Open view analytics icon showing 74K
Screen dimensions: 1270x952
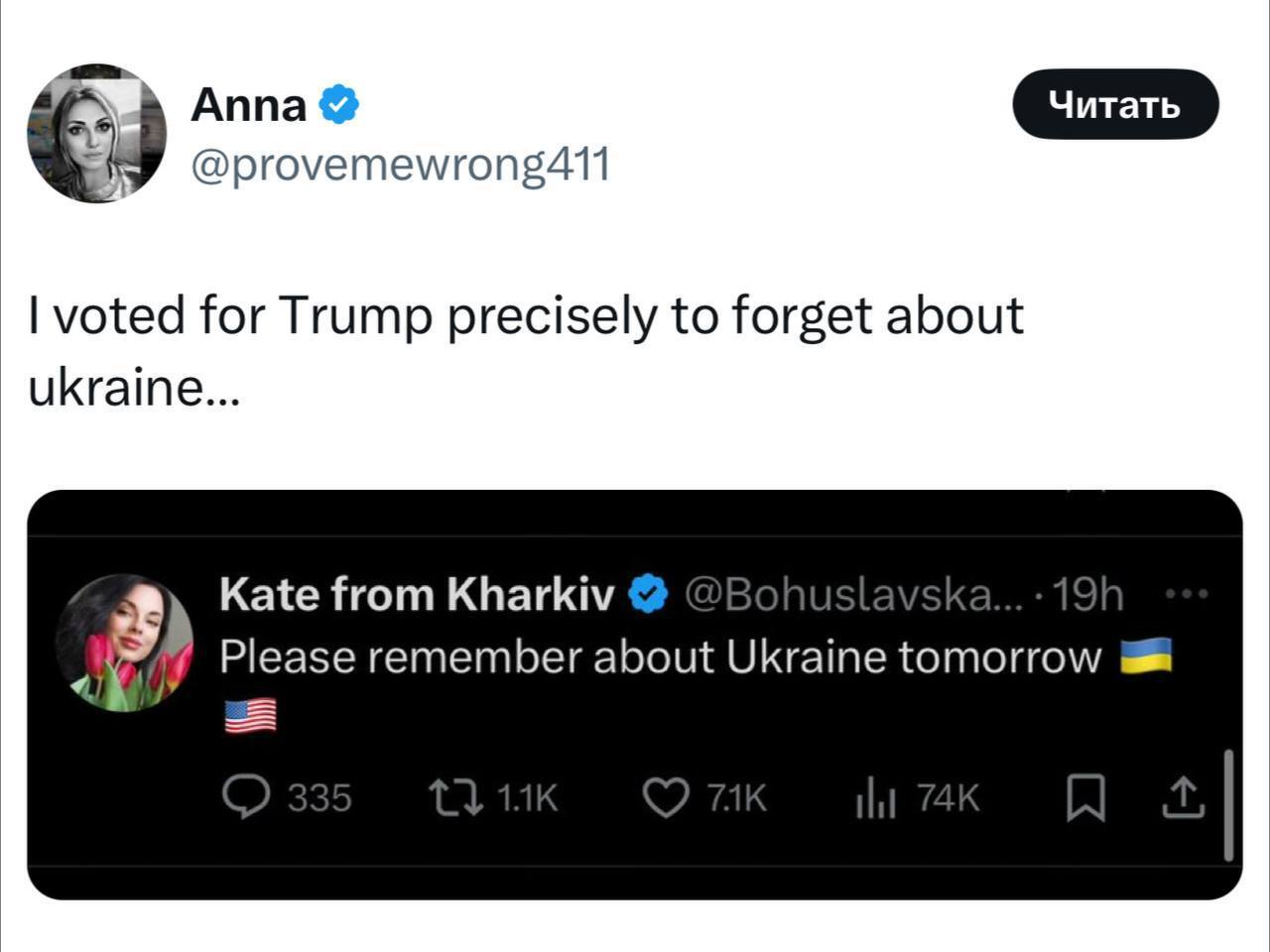pos(876,799)
